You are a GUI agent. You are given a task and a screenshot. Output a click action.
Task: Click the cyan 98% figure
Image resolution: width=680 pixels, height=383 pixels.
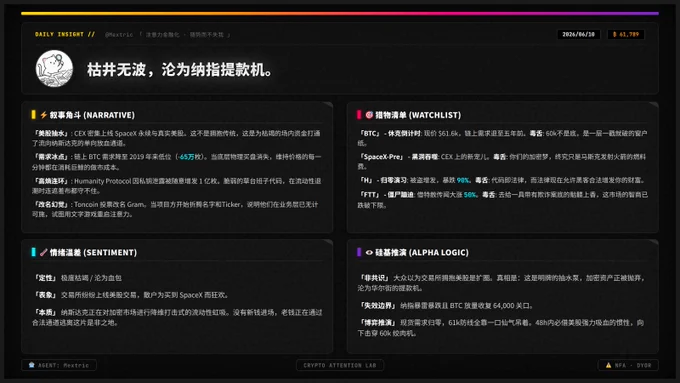(x=463, y=180)
